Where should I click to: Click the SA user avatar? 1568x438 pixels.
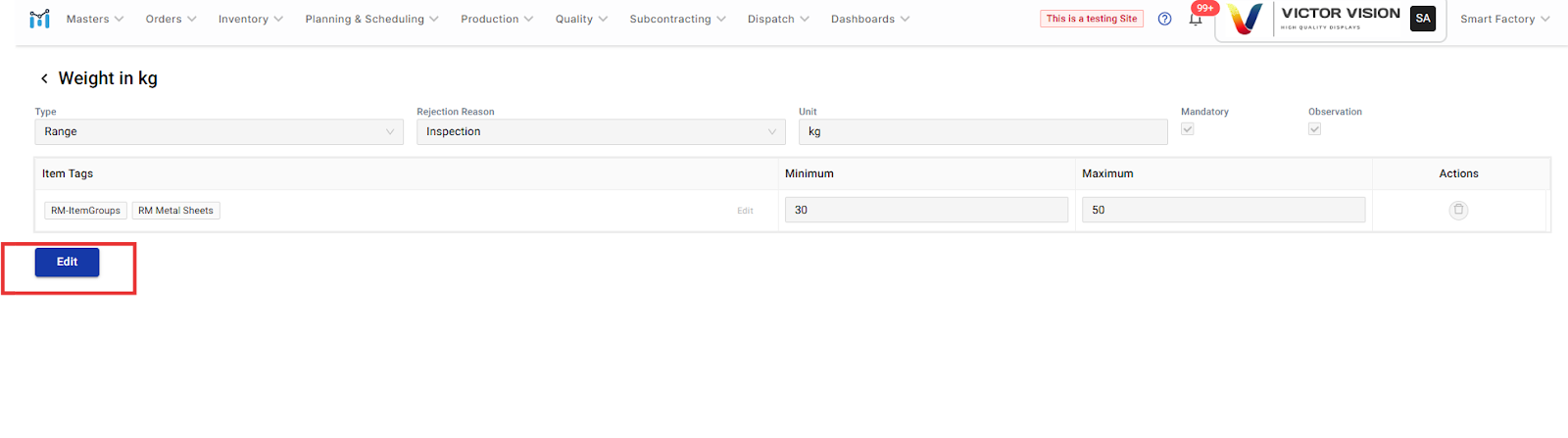1423,19
